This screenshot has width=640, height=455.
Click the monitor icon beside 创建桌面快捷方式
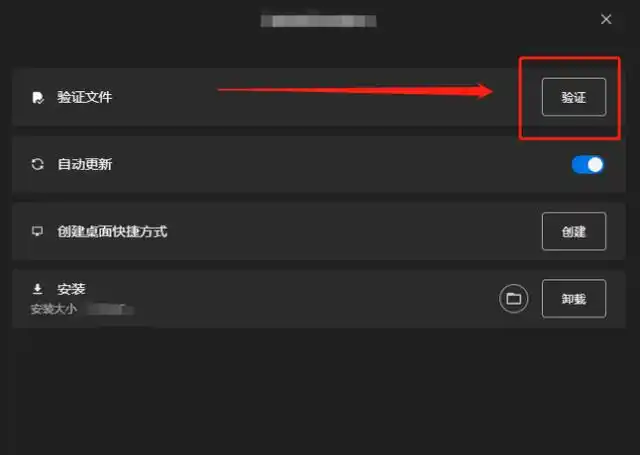click(38, 231)
